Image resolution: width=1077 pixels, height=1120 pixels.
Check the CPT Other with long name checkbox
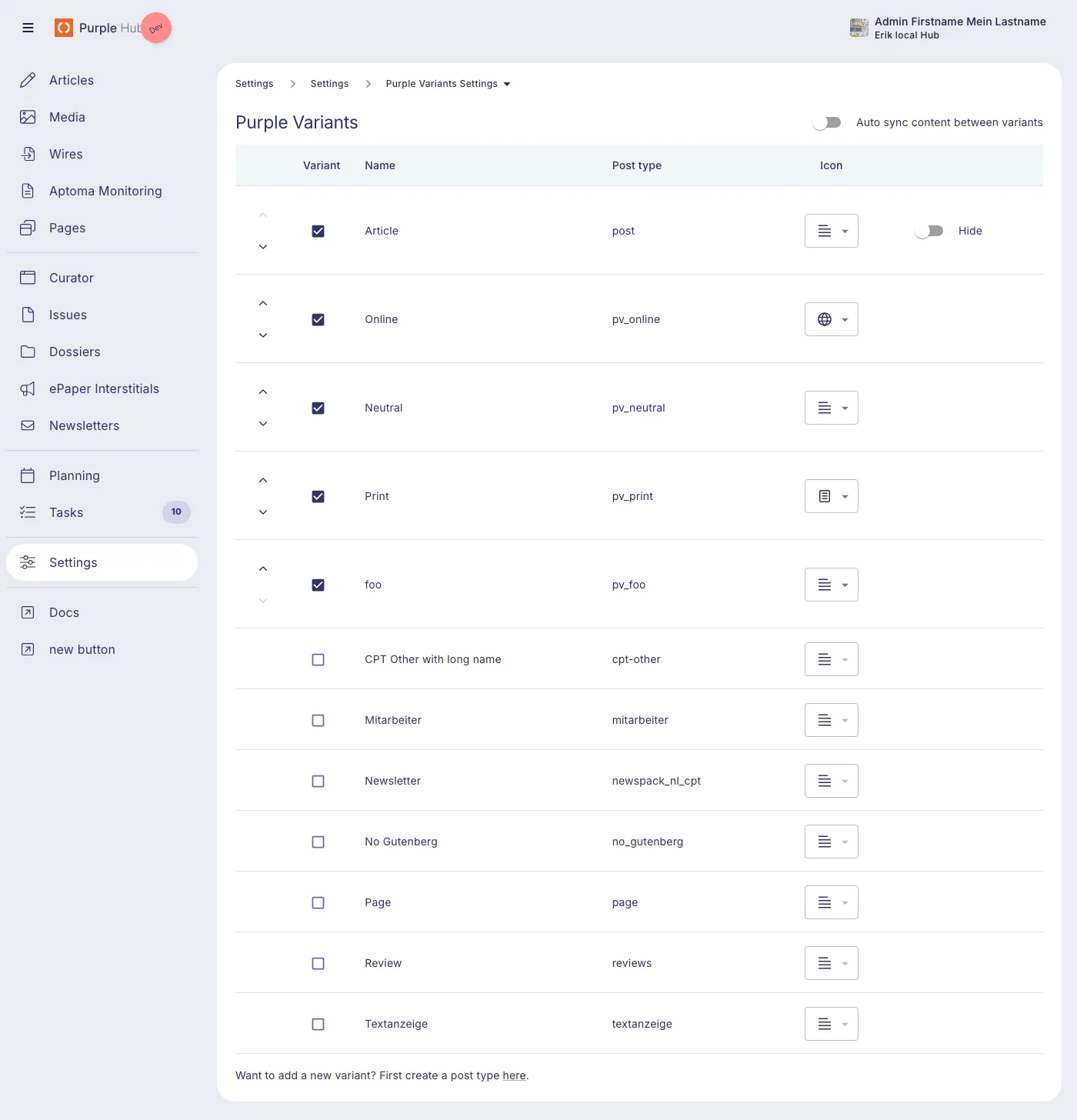(318, 659)
